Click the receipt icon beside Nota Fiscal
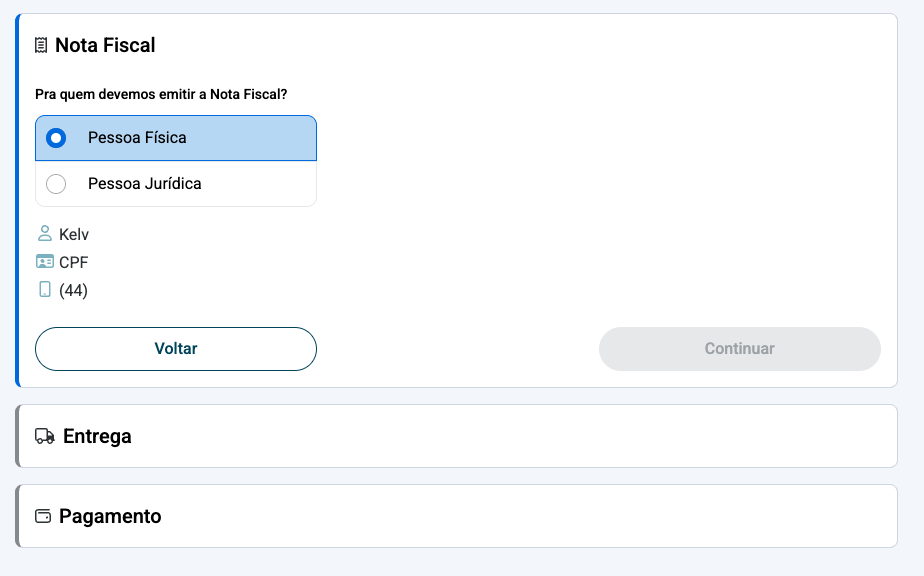Screen dimensions: 924x576 click(x=41, y=45)
